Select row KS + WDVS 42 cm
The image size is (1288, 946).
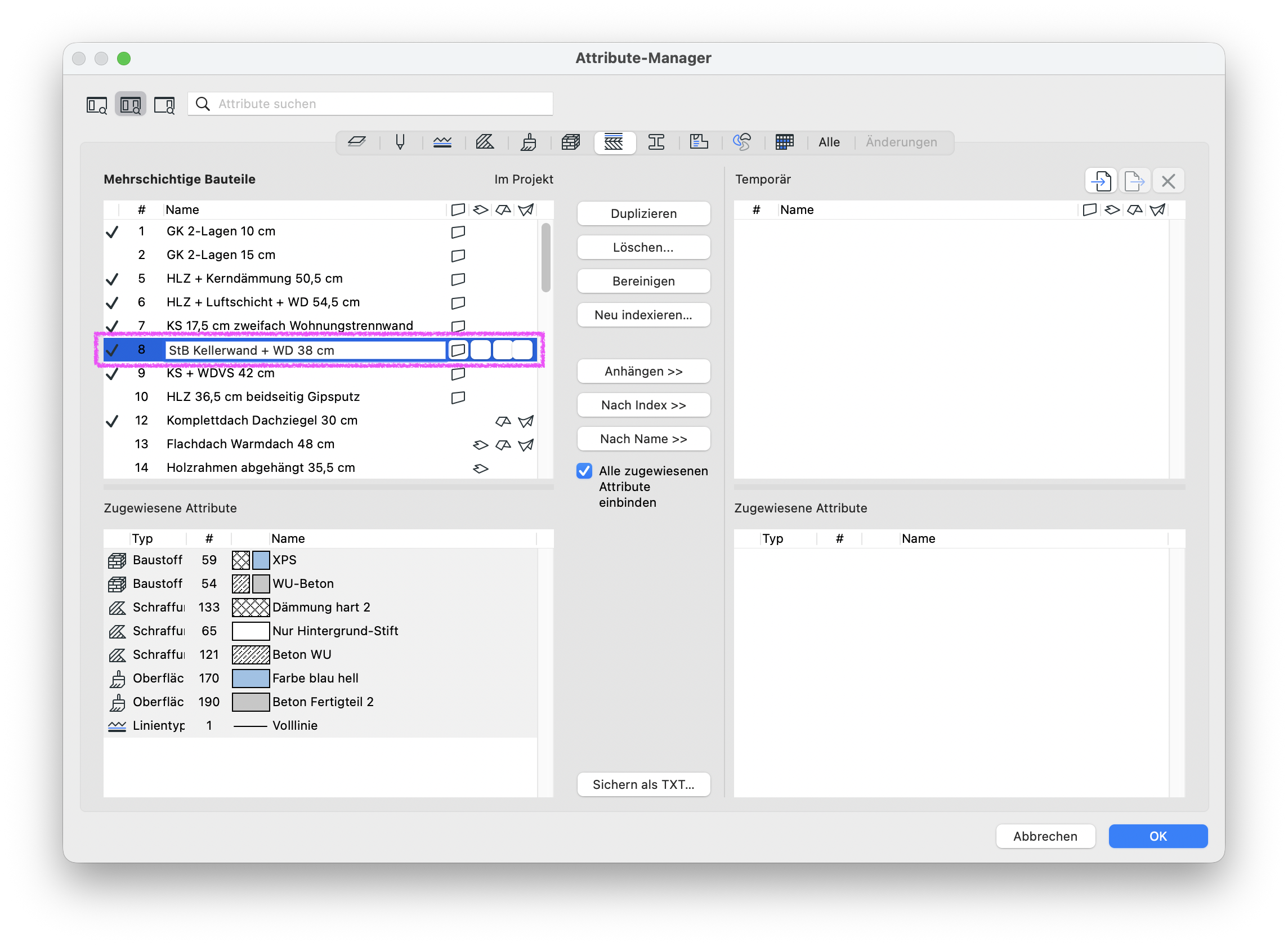coord(320,373)
